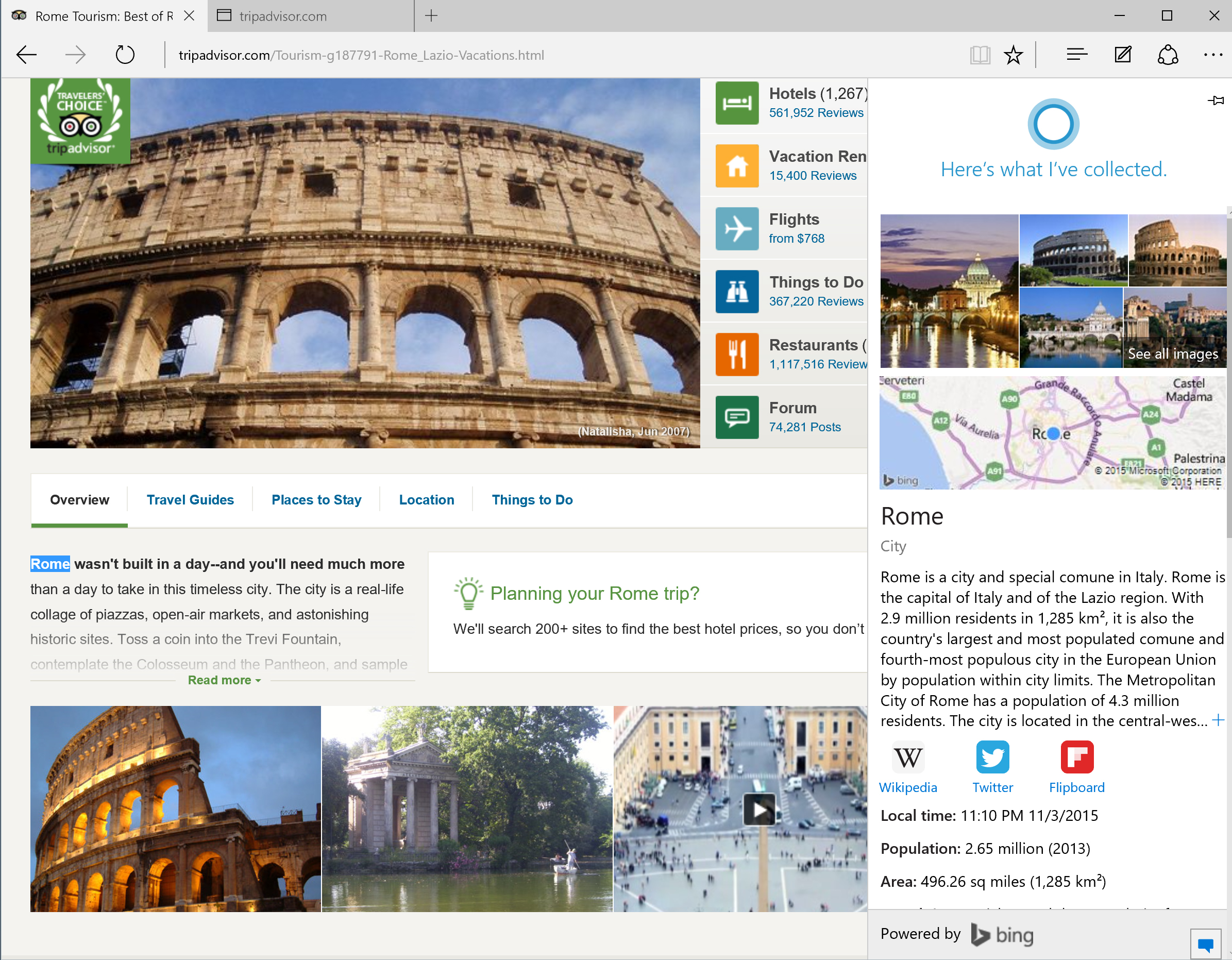
Task: Add page to favorites with the star
Action: 1013,55
